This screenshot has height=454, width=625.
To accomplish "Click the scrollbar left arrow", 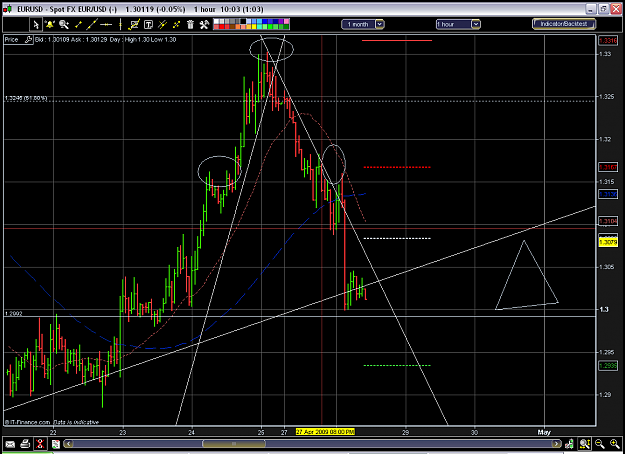I will [x=69, y=443].
